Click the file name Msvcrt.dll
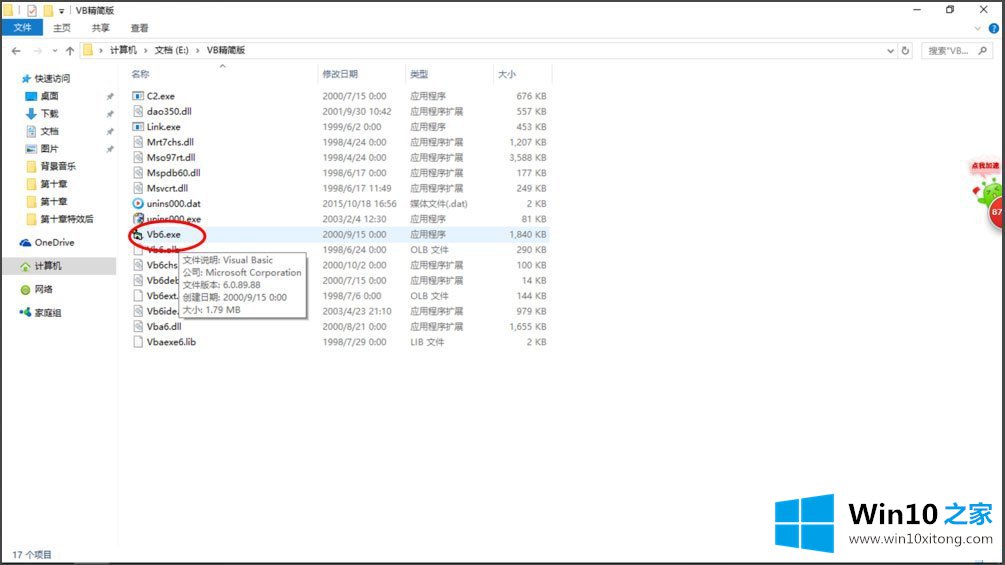 [x=167, y=188]
